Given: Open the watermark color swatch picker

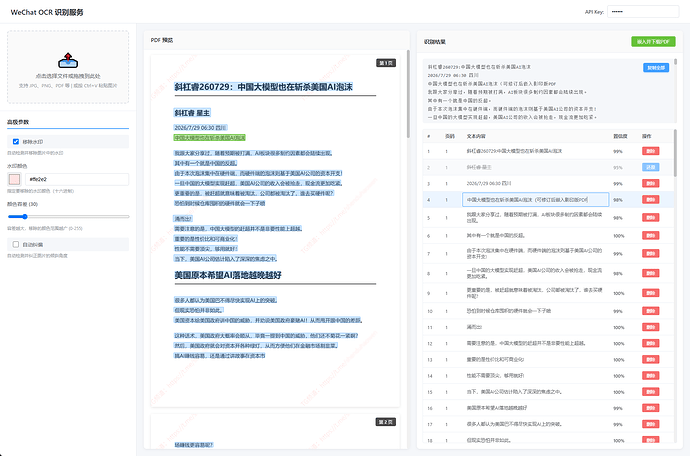Looking at the screenshot, I should [x=15, y=179].
